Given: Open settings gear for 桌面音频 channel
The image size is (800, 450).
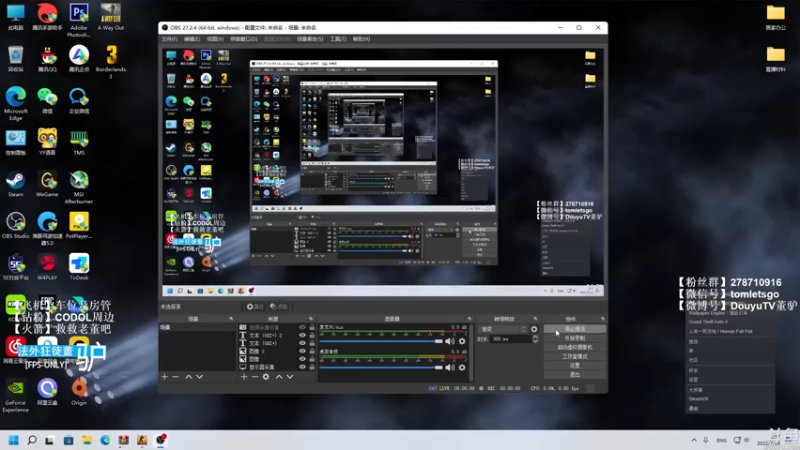Looking at the screenshot, I should [x=462, y=367].
